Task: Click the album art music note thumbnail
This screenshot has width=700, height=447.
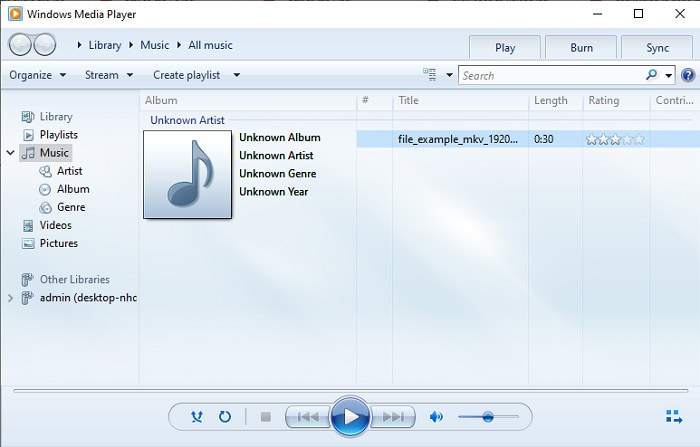Action: tap(188, 174)
